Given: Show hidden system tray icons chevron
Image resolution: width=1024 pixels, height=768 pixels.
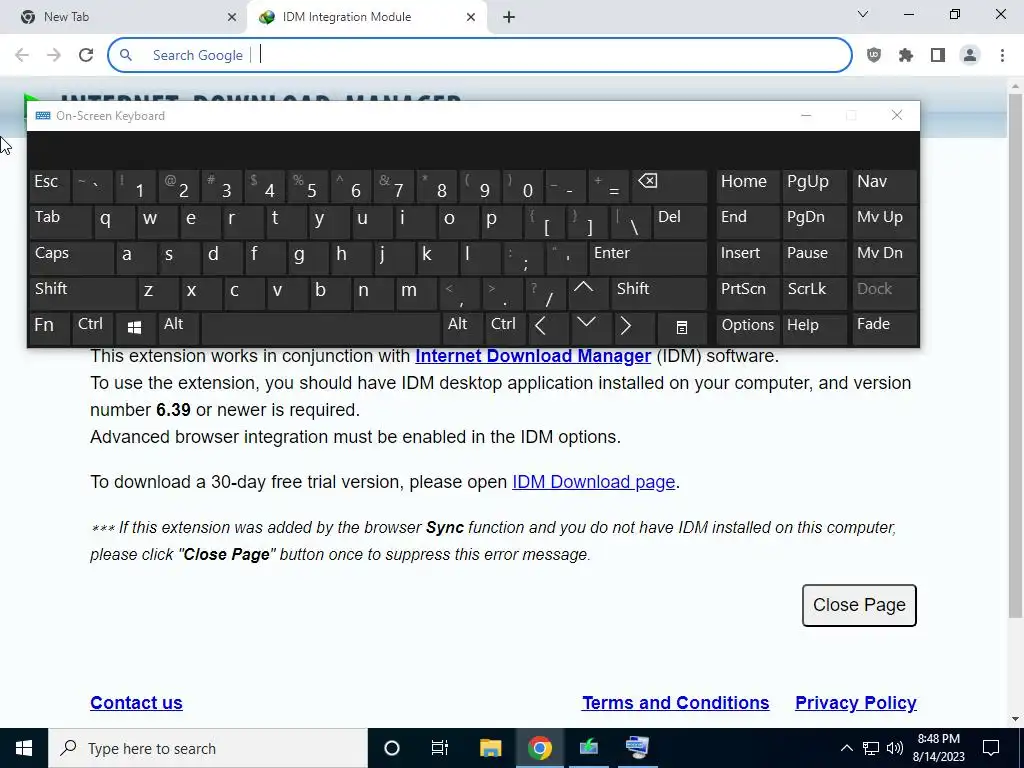Looking at the screenshot, I should click(846, 748).
